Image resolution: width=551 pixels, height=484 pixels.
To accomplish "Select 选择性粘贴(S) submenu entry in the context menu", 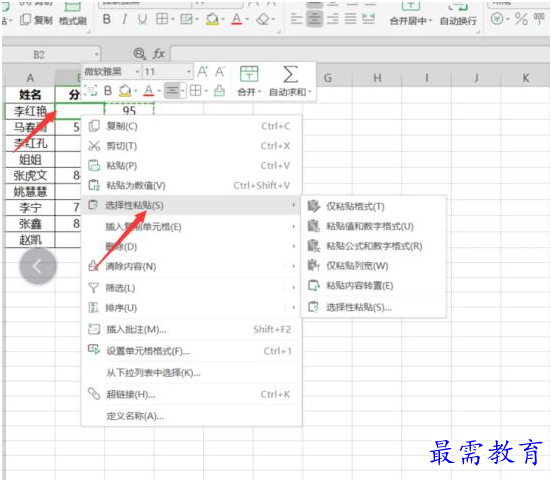I will (x=192, y=205).
